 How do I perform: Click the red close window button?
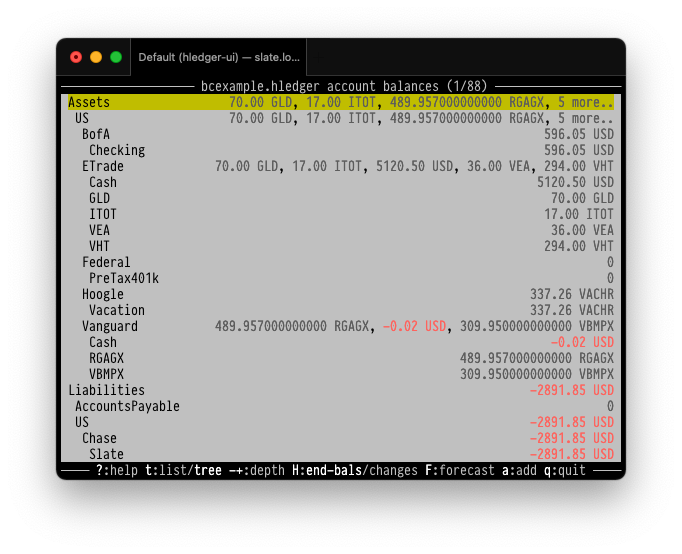point(76,57)
